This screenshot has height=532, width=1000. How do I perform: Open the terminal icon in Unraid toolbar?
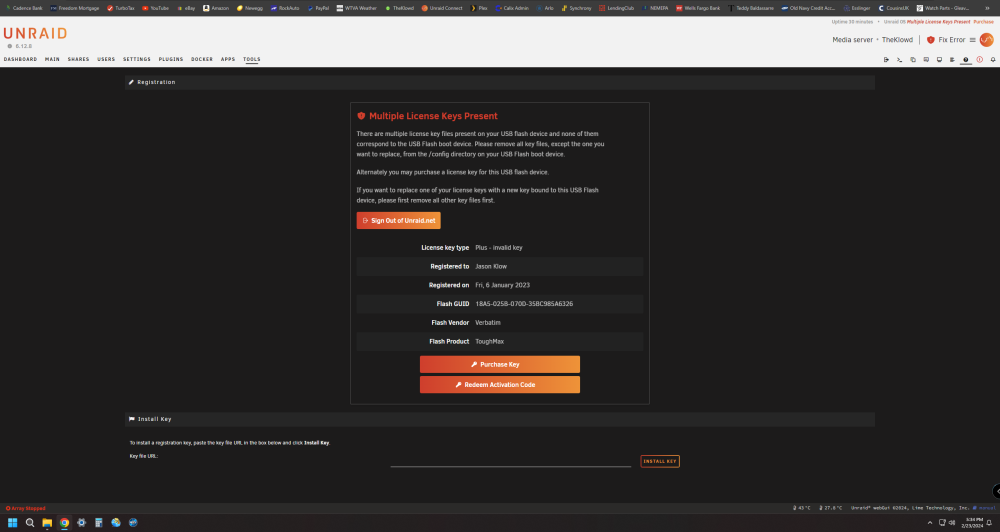coord(899,59)
